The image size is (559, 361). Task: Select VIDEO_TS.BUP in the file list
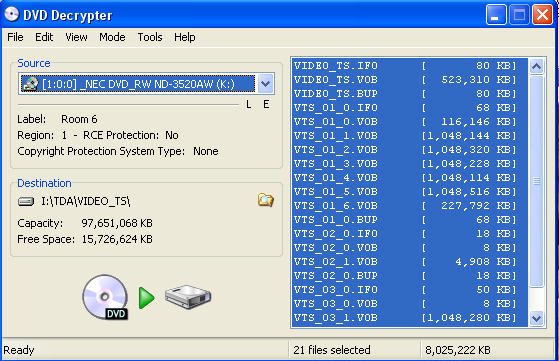(410, 94)
